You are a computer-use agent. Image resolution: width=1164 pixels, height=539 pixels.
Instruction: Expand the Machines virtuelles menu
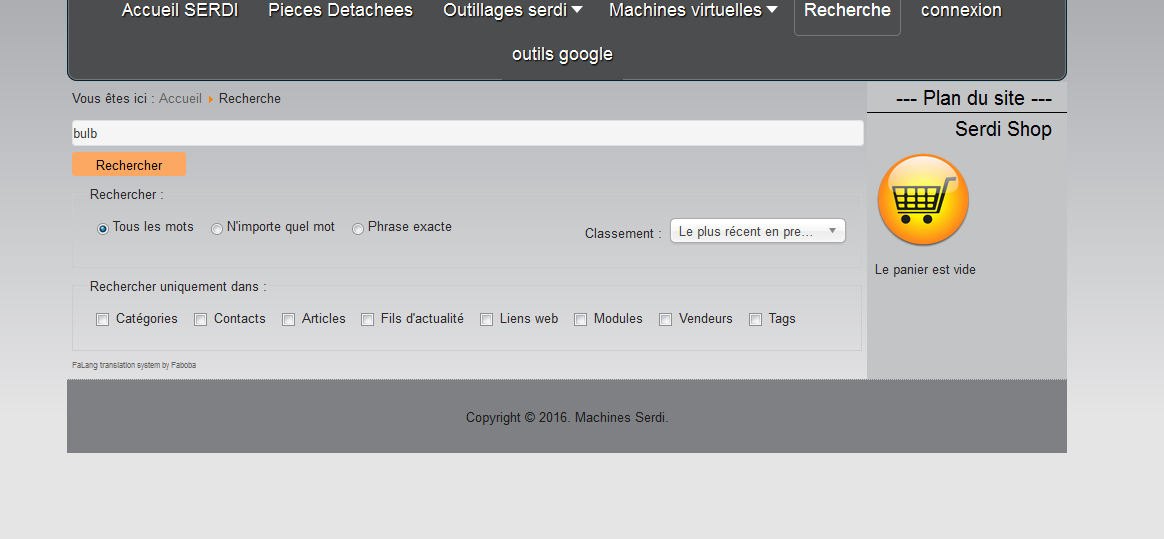click(692, 11)
